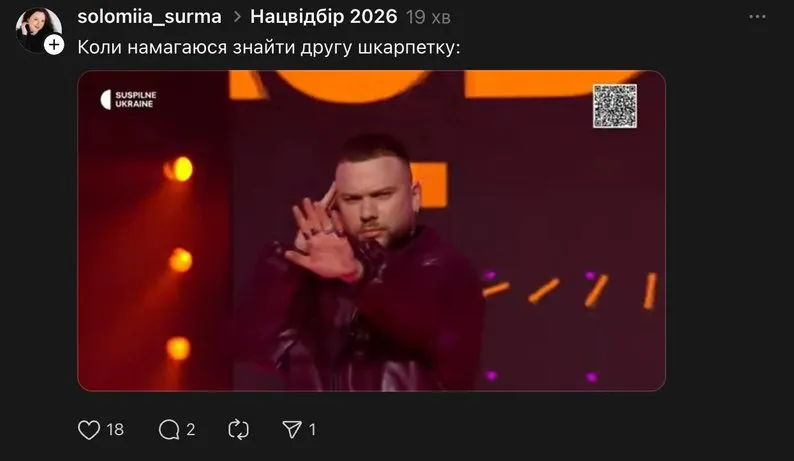Image resolution: width=794 pixels, height=461 pixels.
Task: View the 2 replies count
Action: pos(190,430)
